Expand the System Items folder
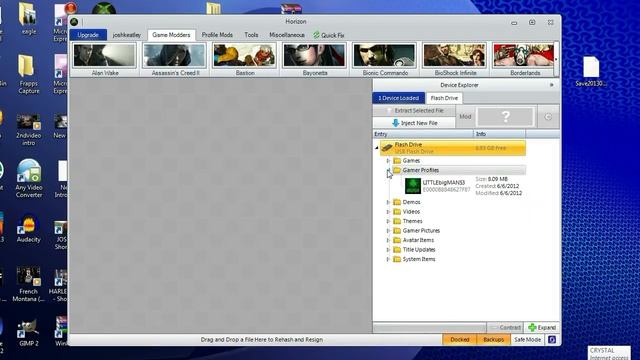 click(388, 259)
